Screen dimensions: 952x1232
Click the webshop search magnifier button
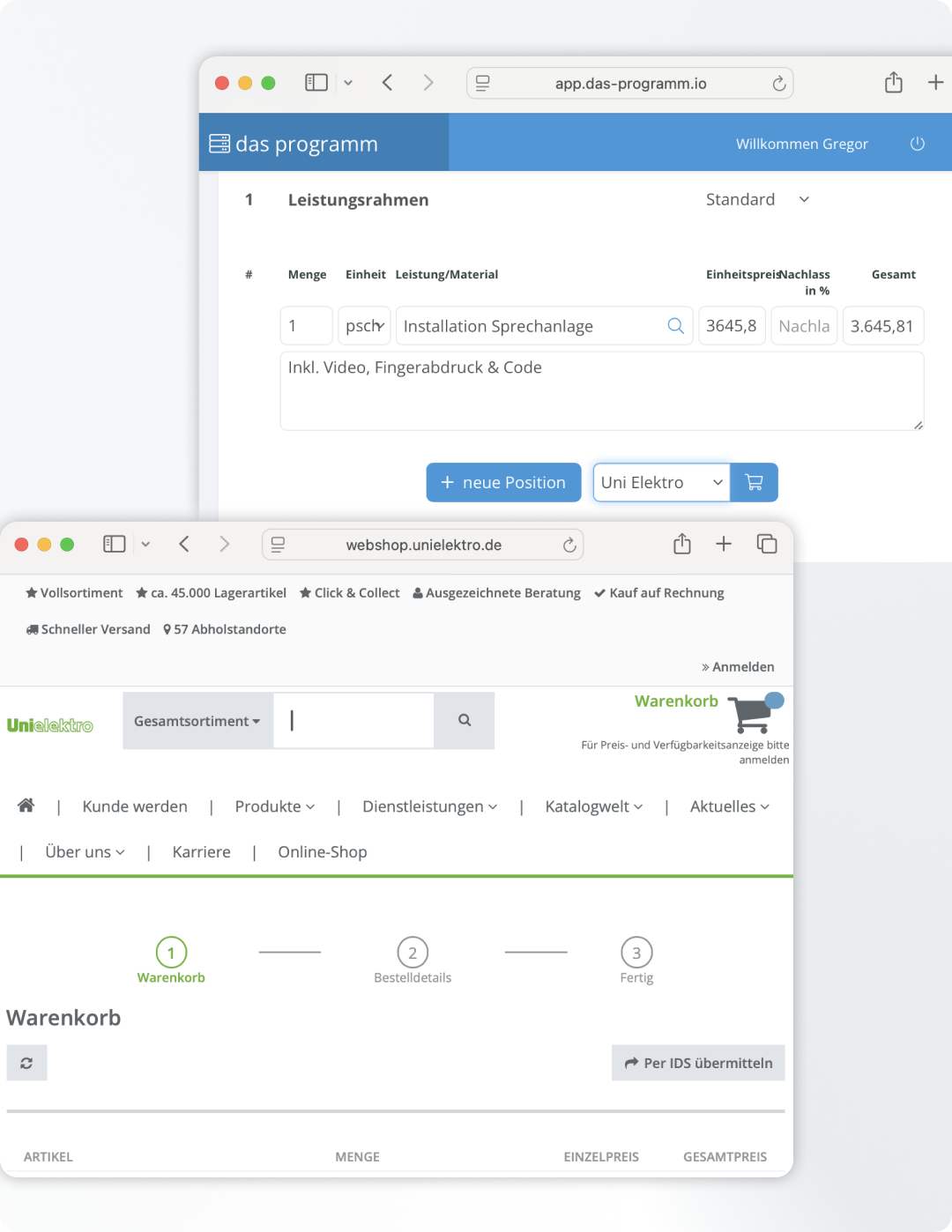(x=465, y=721)
